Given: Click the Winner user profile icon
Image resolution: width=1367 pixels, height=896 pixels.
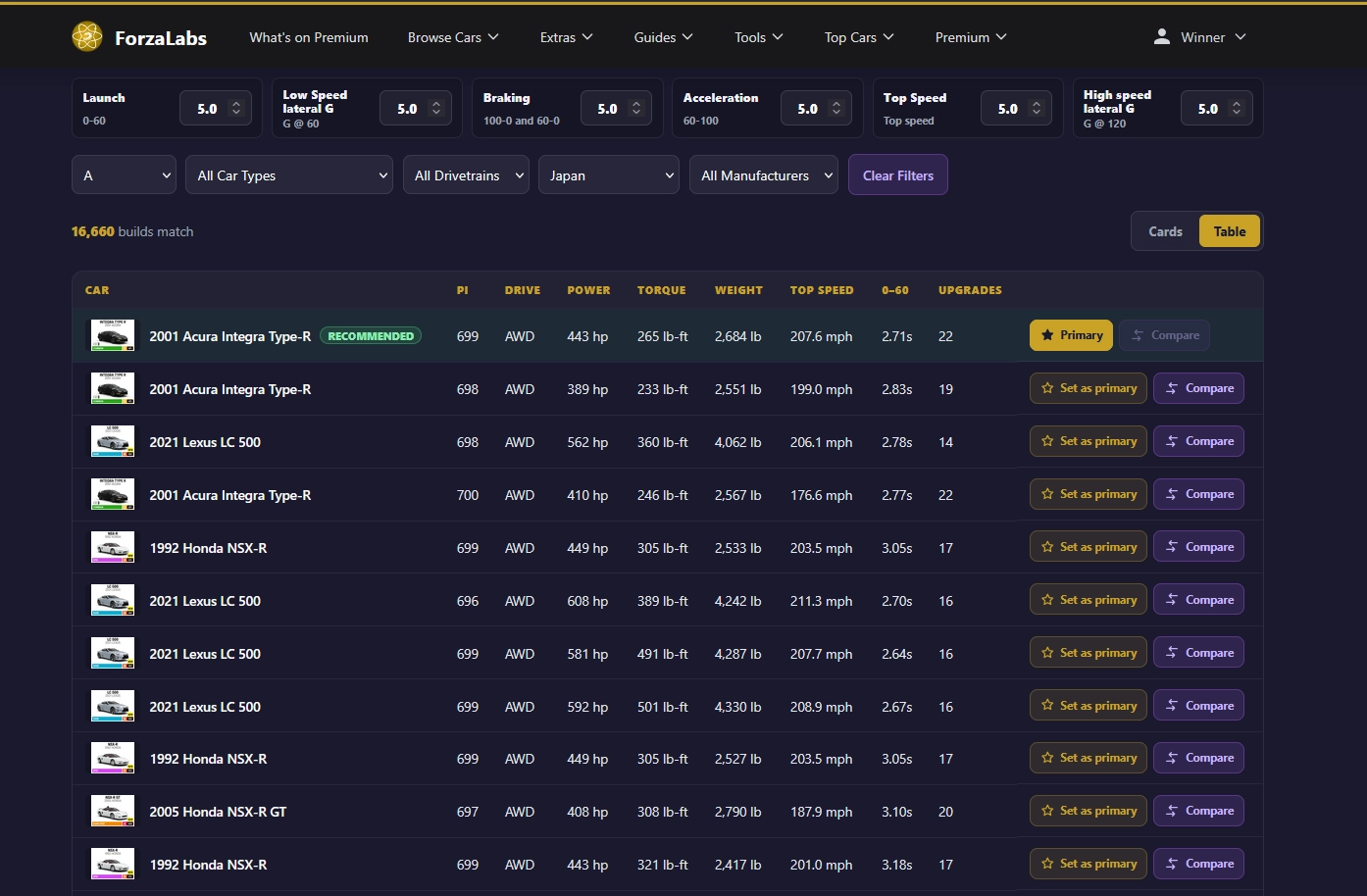Looking at the screenshot, I should (x=1162, y=36).
